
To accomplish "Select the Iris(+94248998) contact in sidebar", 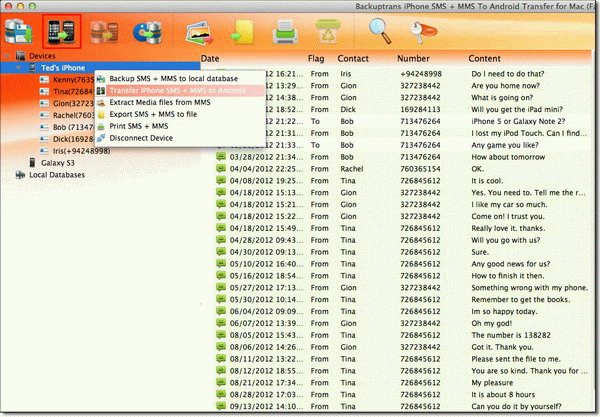I will 82,151.
